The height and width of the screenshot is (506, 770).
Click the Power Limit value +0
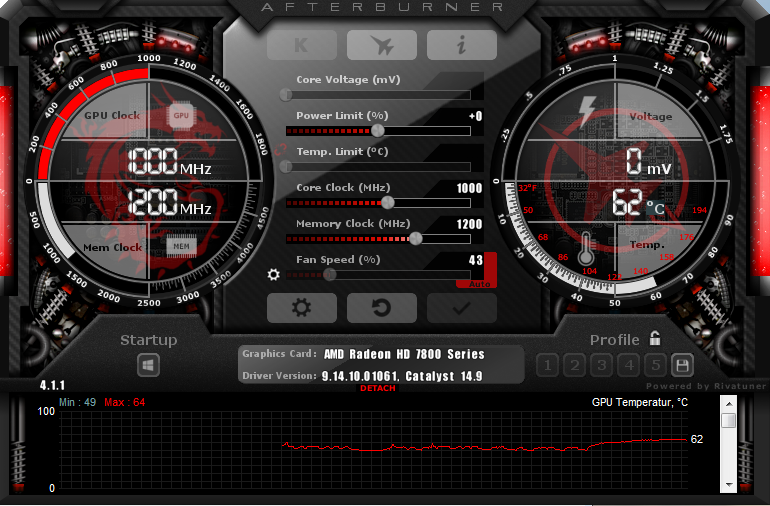pos(475,116)
